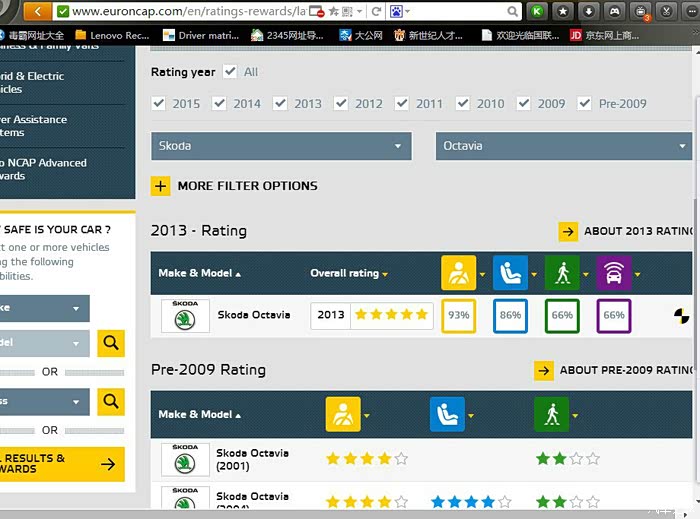The image size is (700, 519).
Task: Open the Octavia model dropdown
Action: tap(563, 146)
